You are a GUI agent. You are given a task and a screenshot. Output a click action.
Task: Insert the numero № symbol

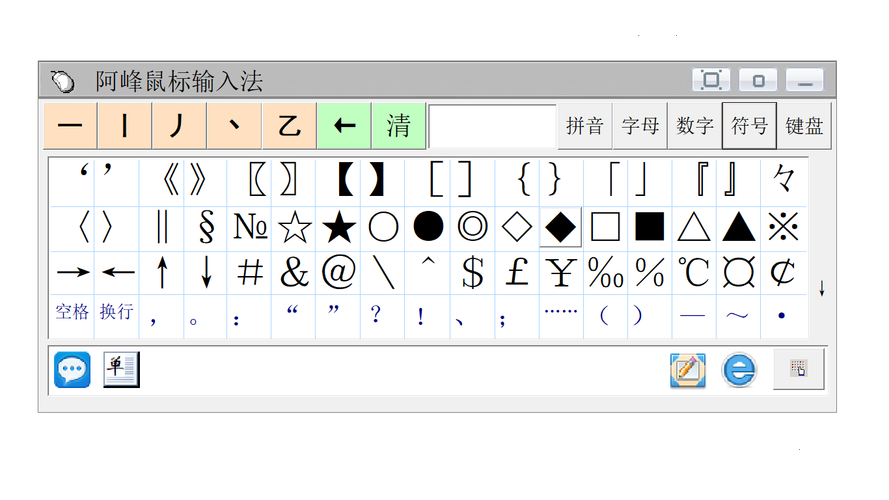coord(250,227)
